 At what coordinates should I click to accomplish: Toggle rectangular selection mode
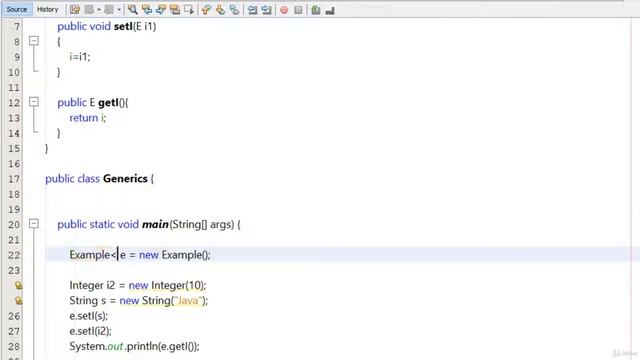[189, 10]
